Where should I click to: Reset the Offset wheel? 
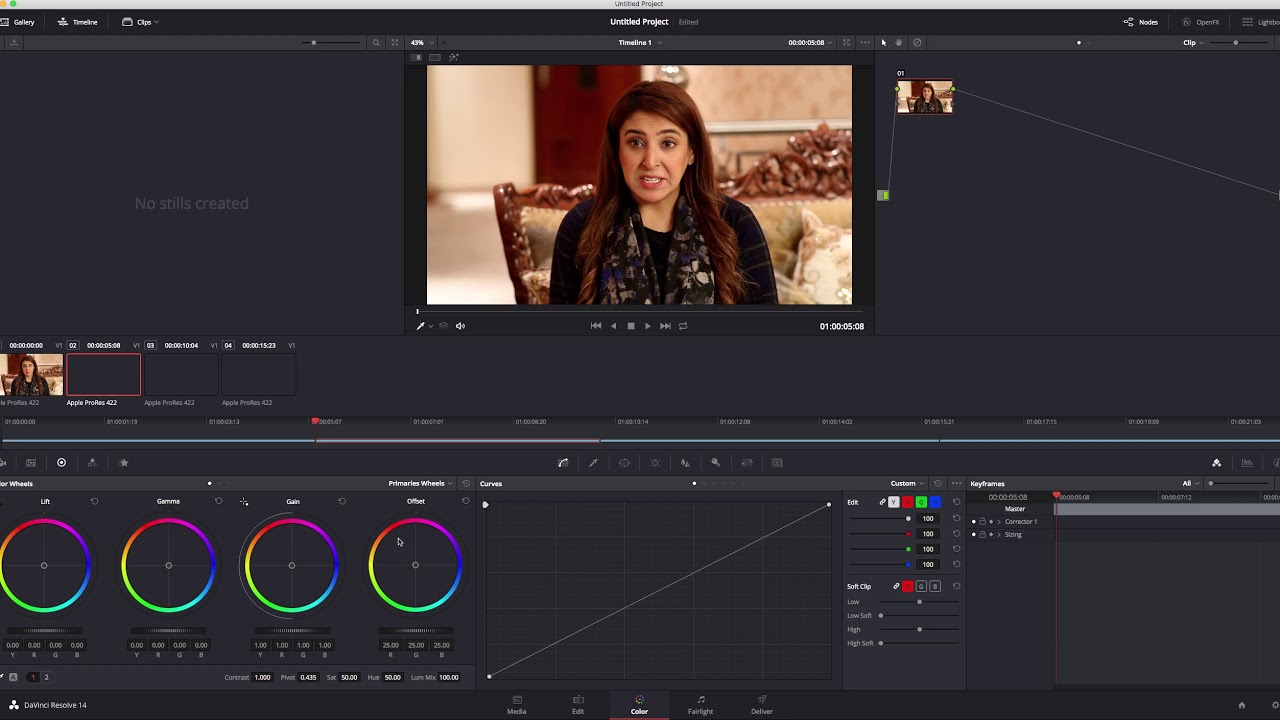pyautogui.click(x=465, y=502)
